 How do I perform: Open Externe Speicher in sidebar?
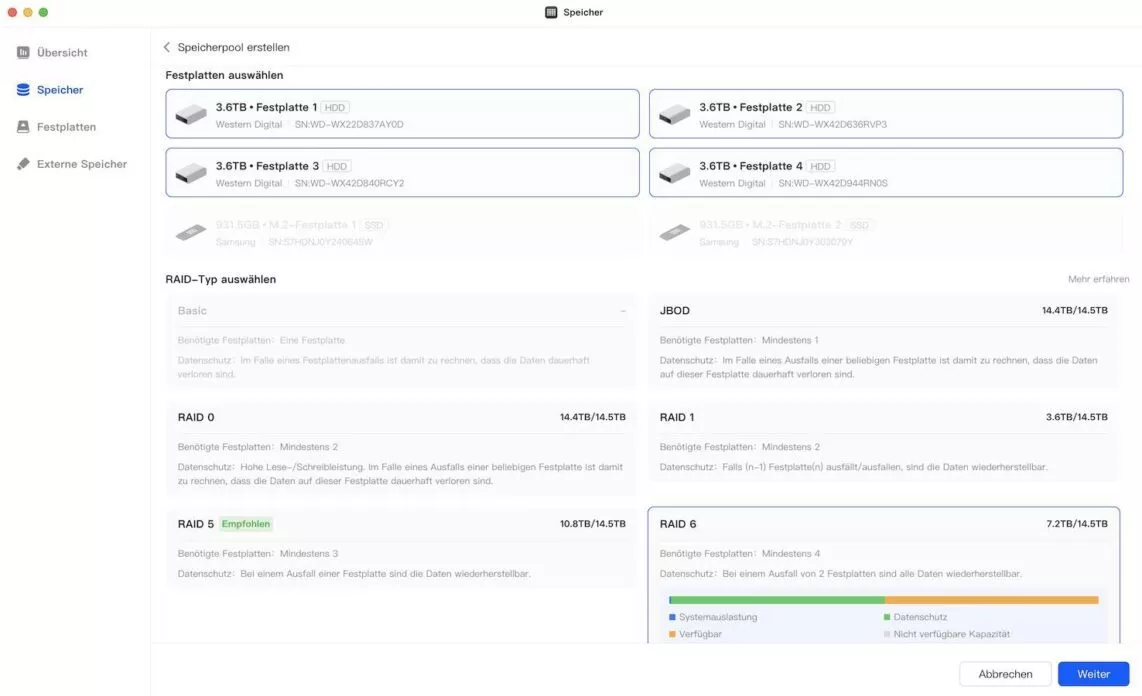tap(71, 164)
